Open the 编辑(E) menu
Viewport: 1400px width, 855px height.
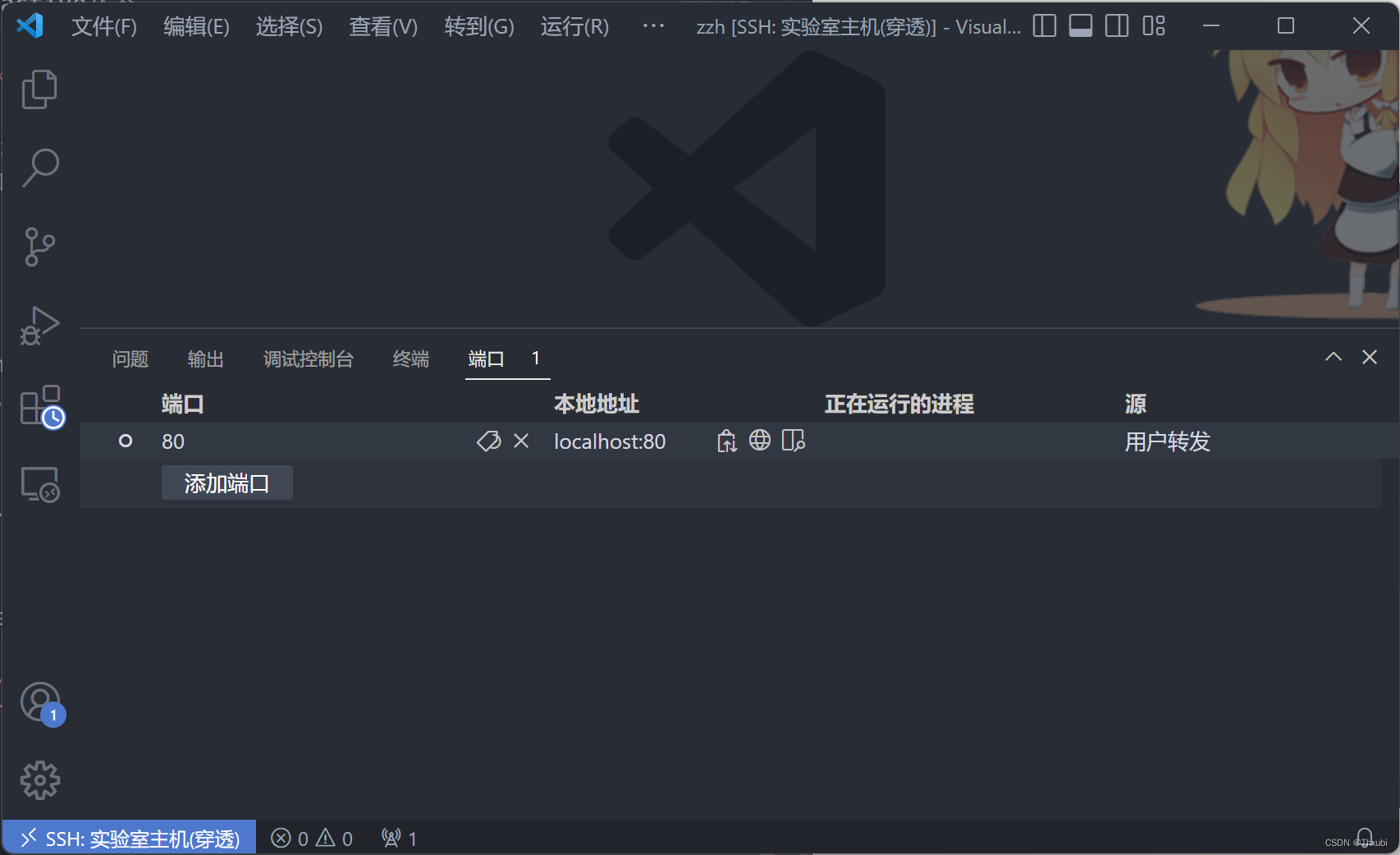click(x=196, y=26)
